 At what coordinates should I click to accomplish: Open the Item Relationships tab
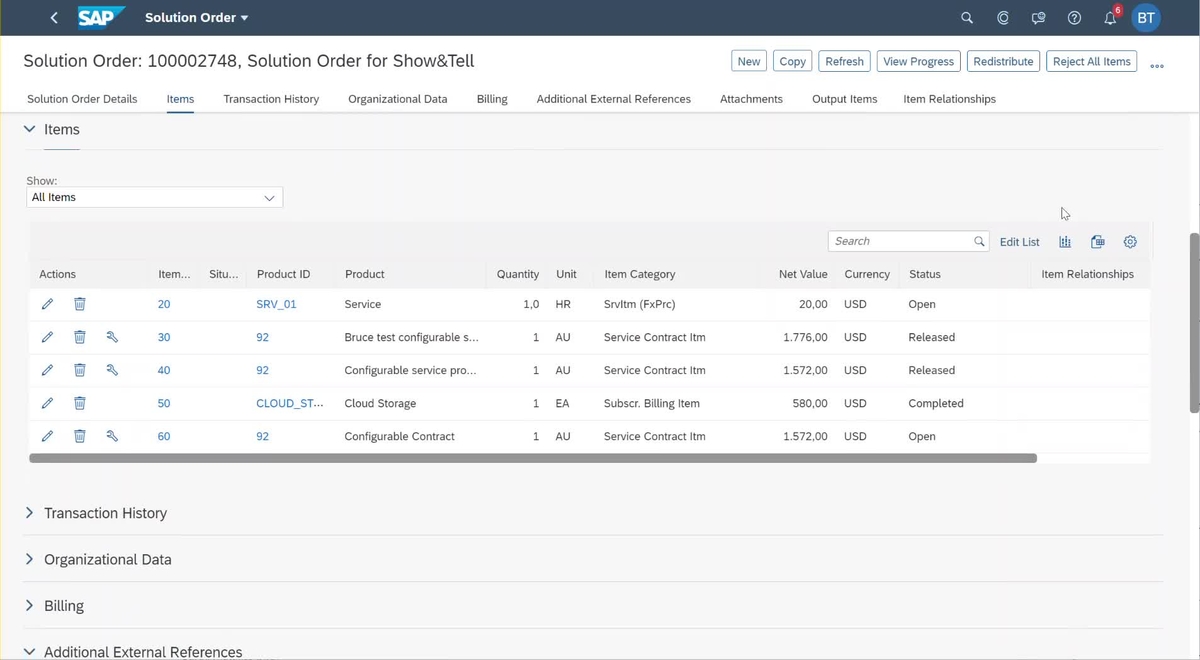click(949, 99)
